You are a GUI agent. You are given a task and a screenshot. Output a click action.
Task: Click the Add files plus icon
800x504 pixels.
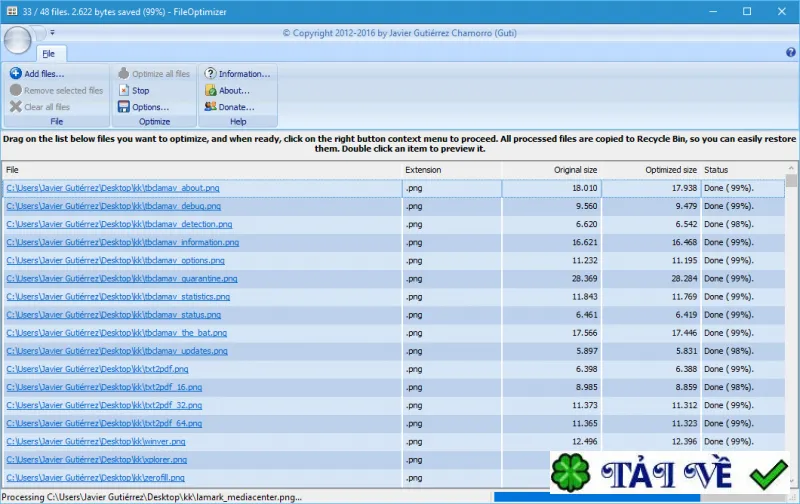(x=16, y=73)
